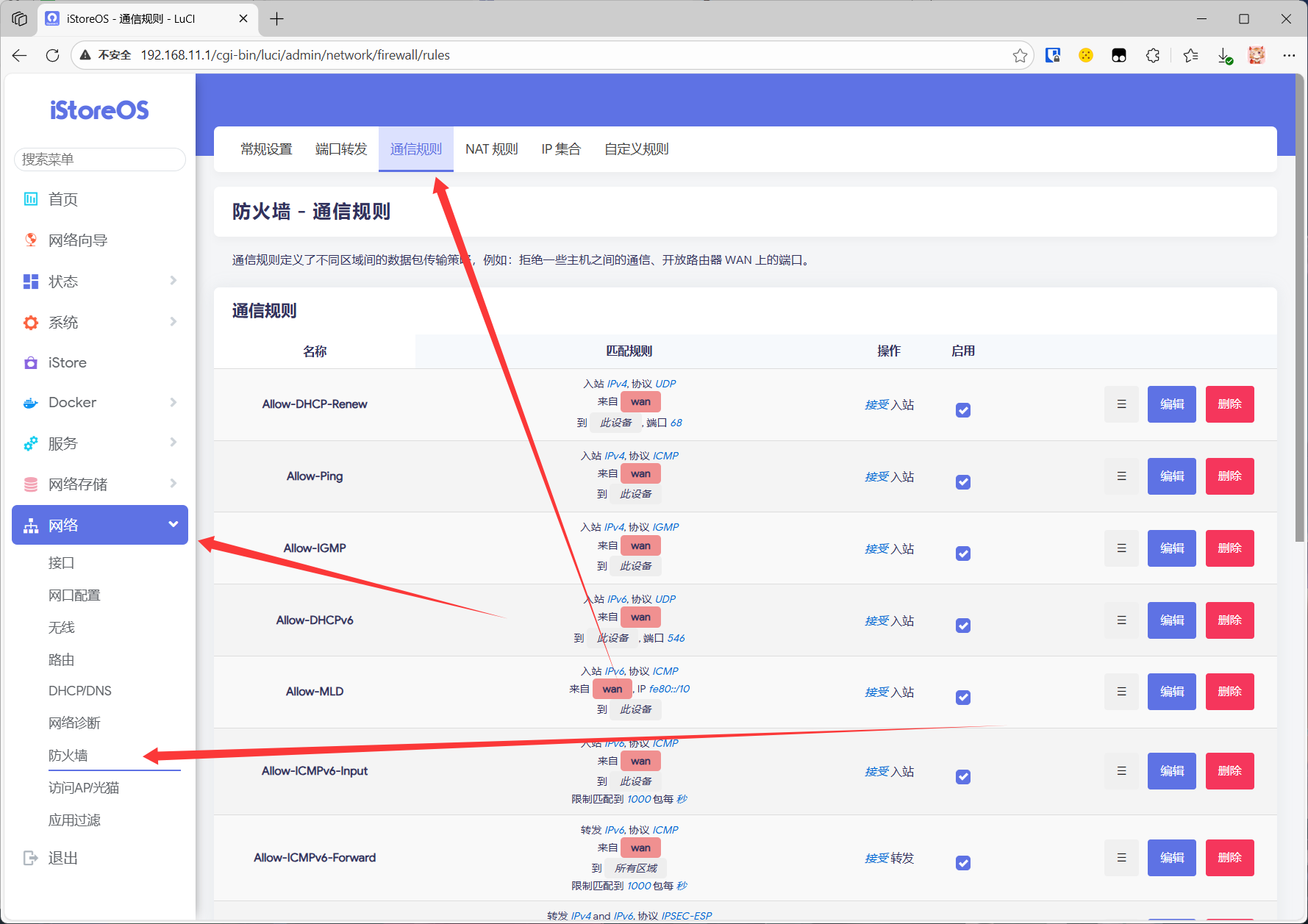This screenshot has height=924, width=1308.
Task: Click the Docker whale icon in sidebar
Action: pos(31,403)
